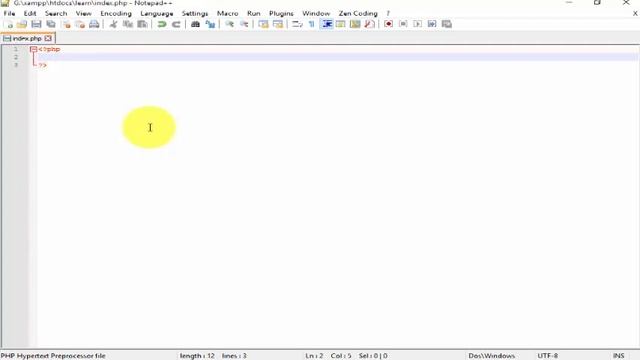Click the Close document toolbar icon
The width and height of the screenshot is (640, 360).
pyautogui.click(x=66, y=24)
